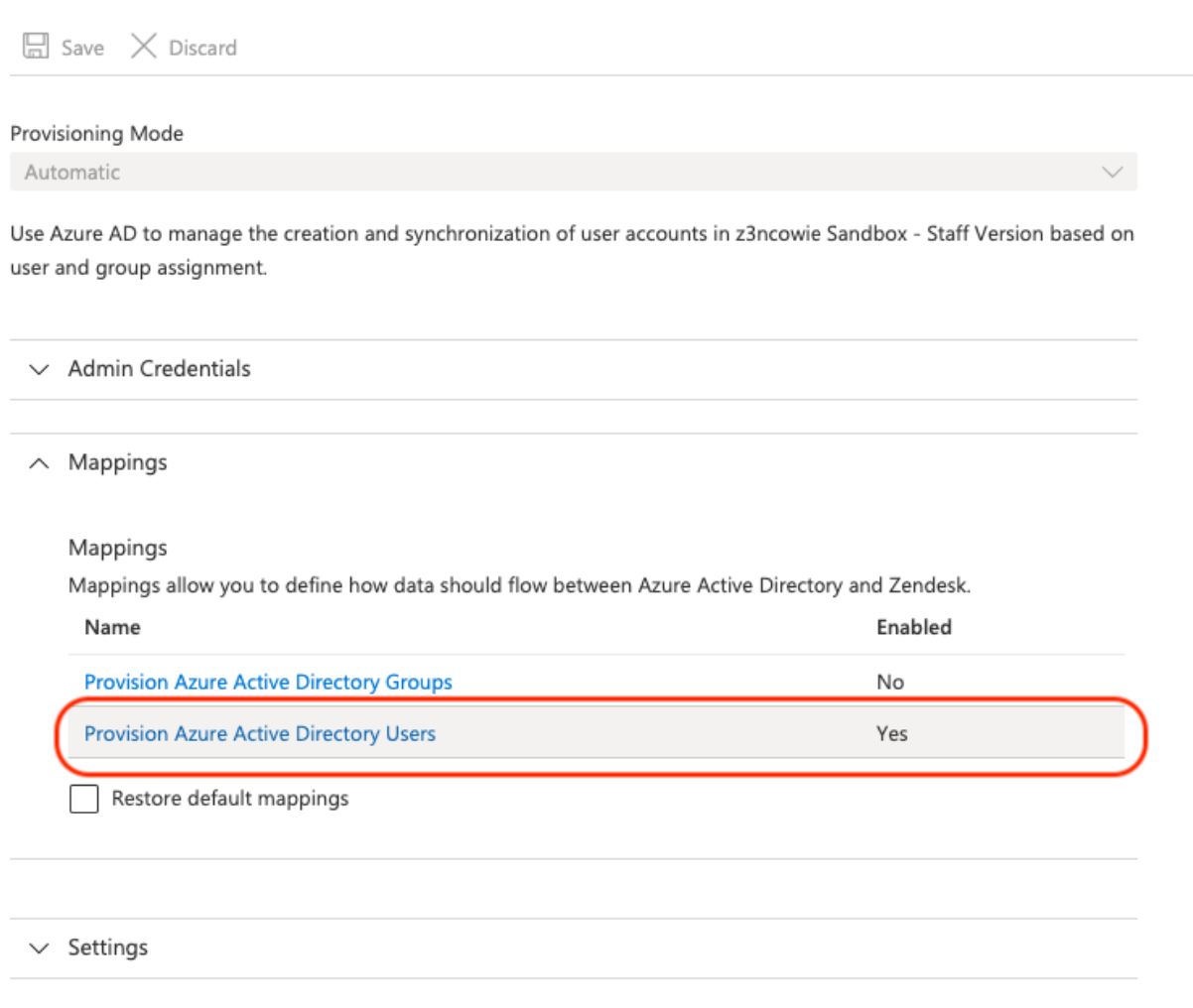Click the Yes value in Users row
Screen dimensions: 1193x1008
(x=891, y=734)
